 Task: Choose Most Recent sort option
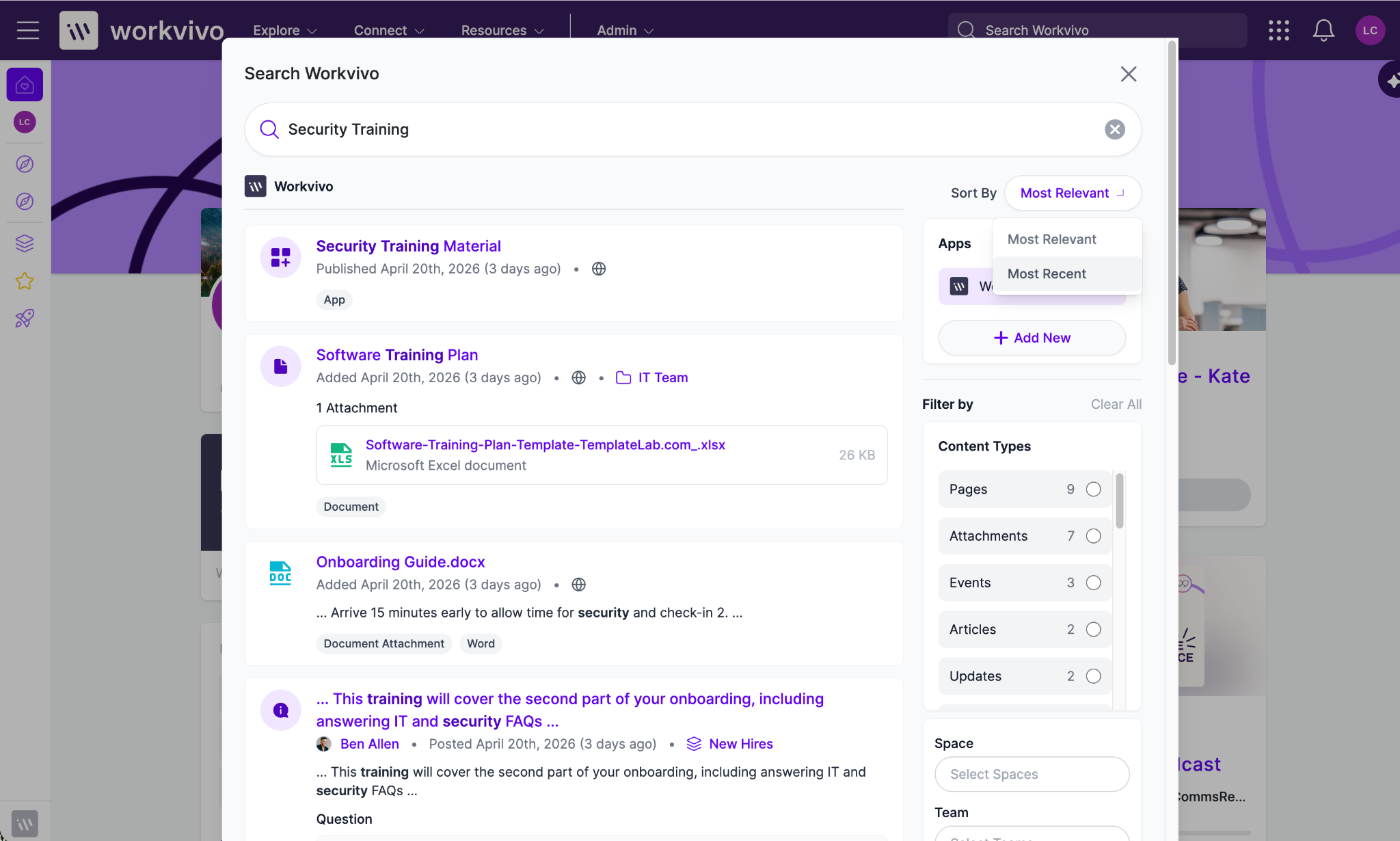(x=1067, y=273)
